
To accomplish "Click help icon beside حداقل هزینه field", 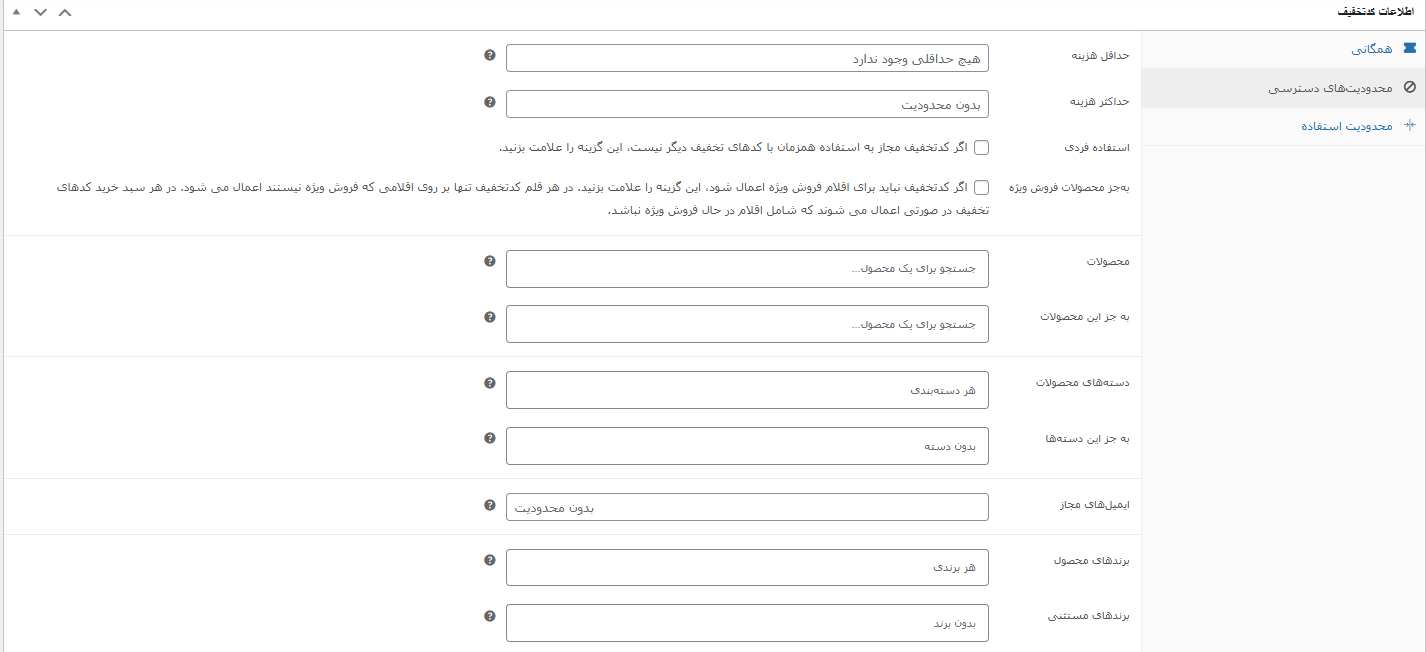I will click(x=489, y=55).
